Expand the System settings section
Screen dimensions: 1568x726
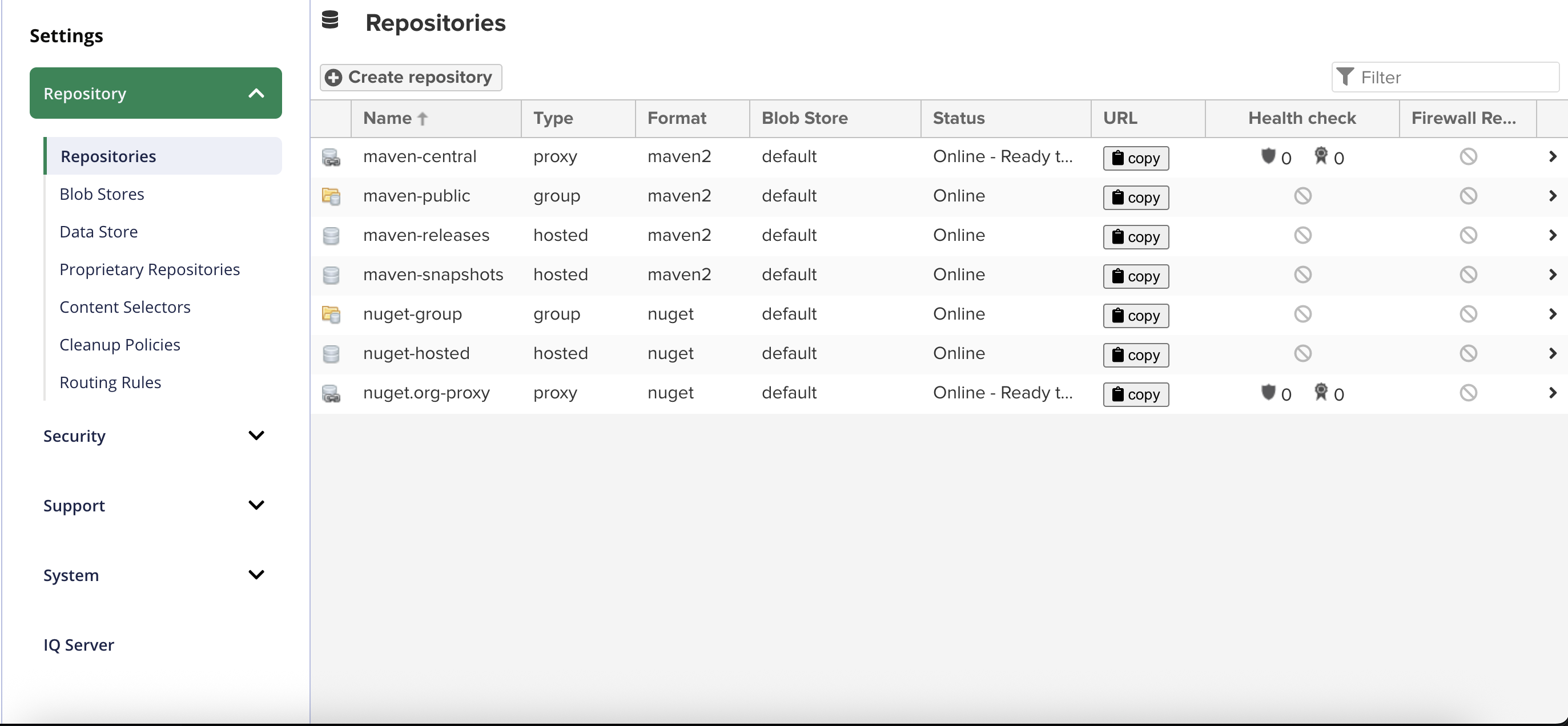point(256,575)
